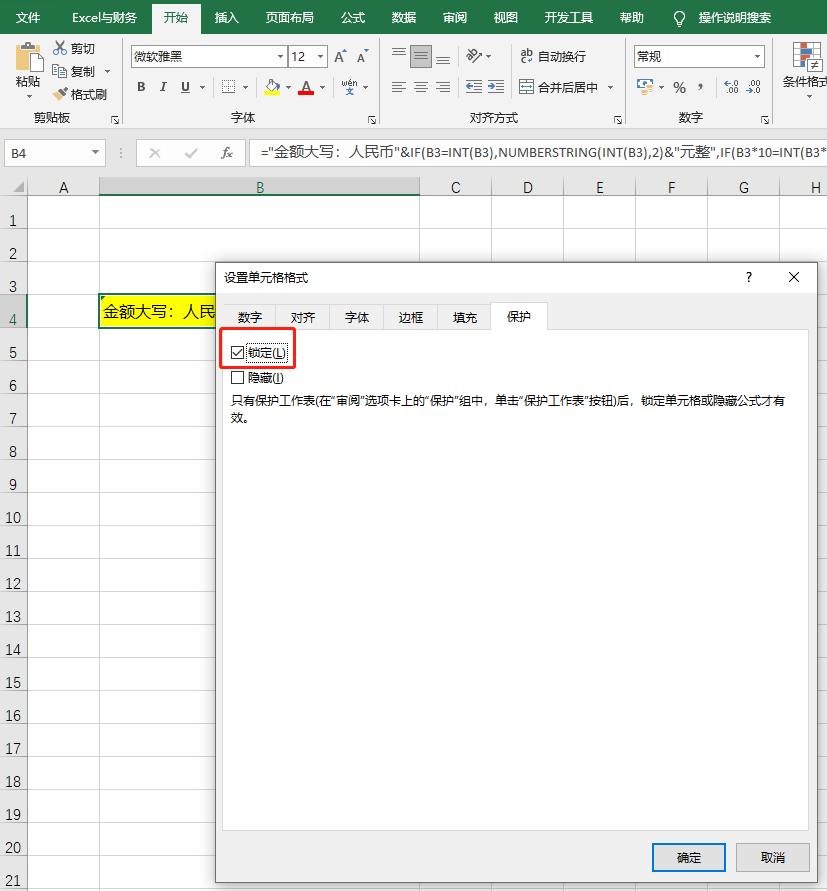This screenshot has height=891, width=827.
Task: Apply italic formatting with the I icon
Action: pyautogui.click(x=163, y=87)
